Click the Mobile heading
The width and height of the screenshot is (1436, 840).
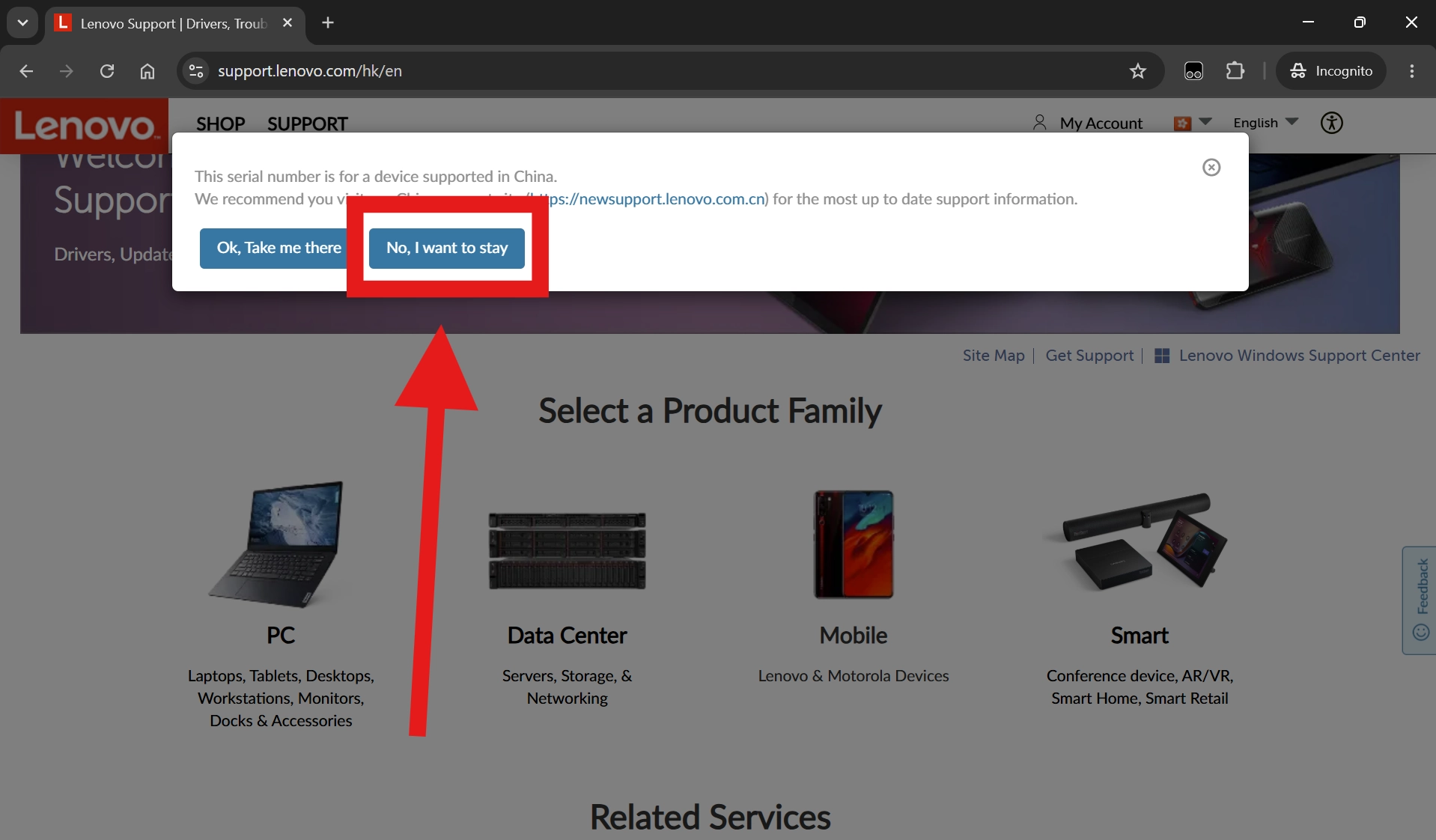point(854,636)
